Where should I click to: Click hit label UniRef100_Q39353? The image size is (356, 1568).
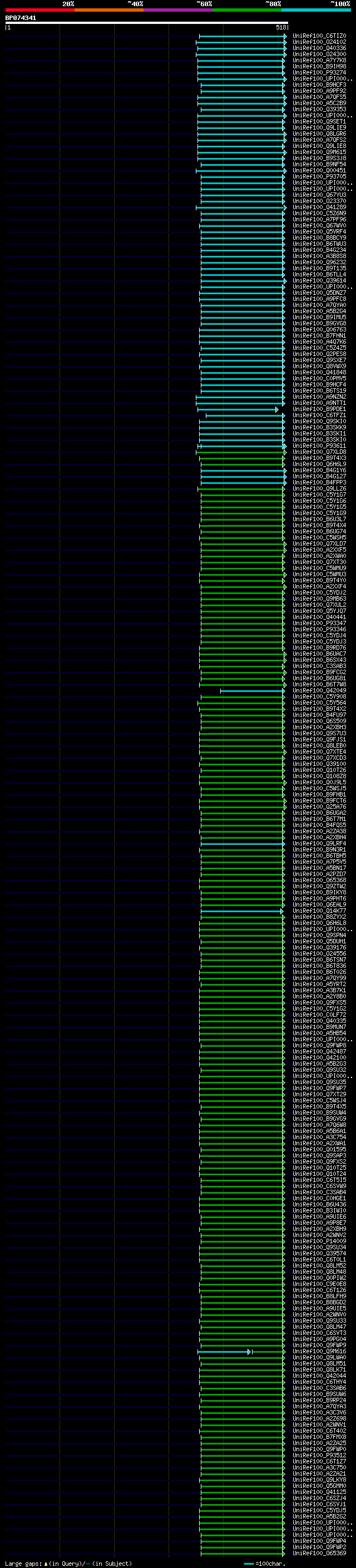point(319,110)
